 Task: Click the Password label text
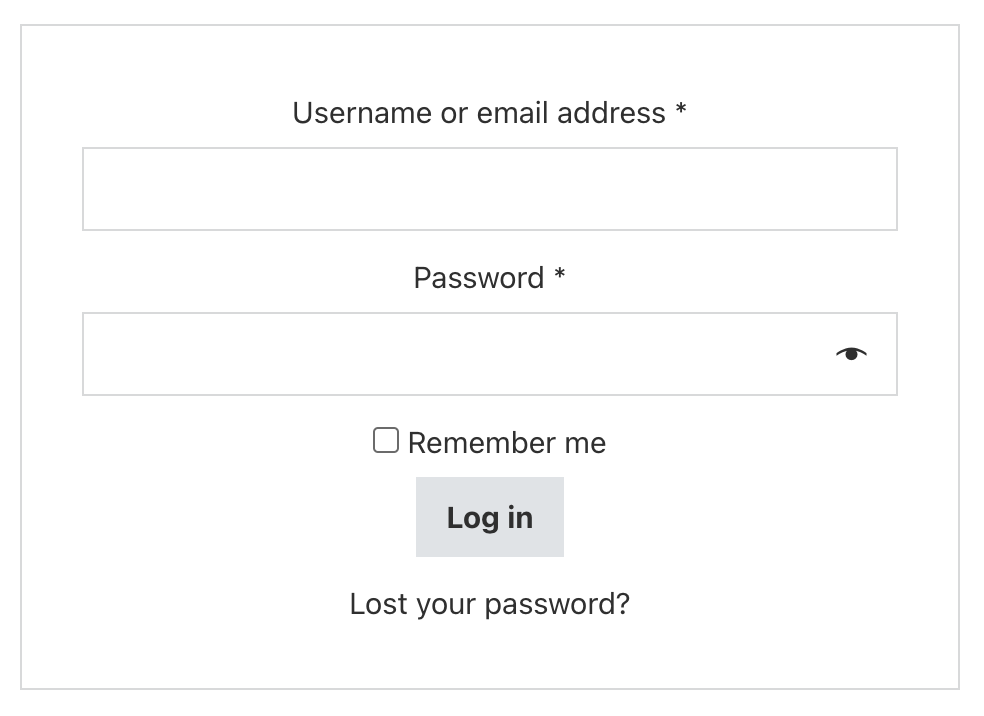tap(479, 278)
